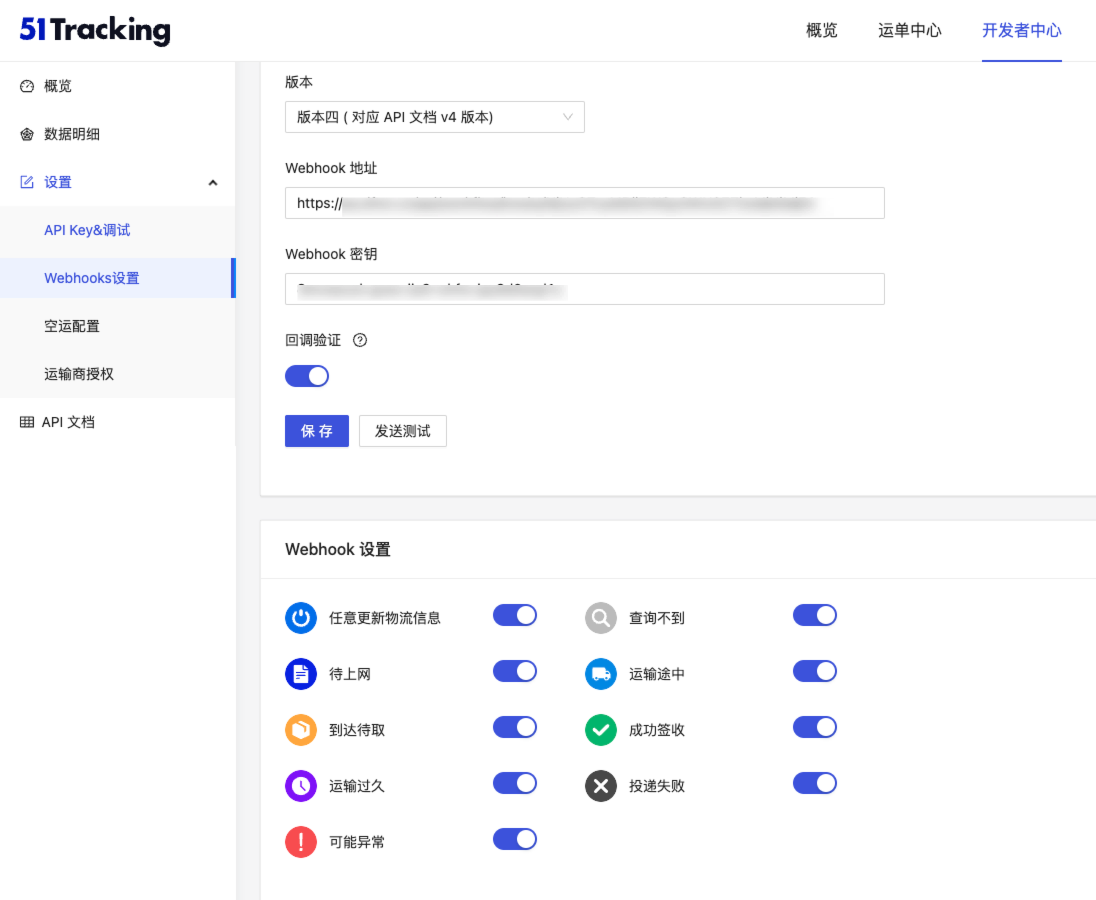Open the 版本 dropdown selector
This screenshot has width=1096, height=900.
434,117
